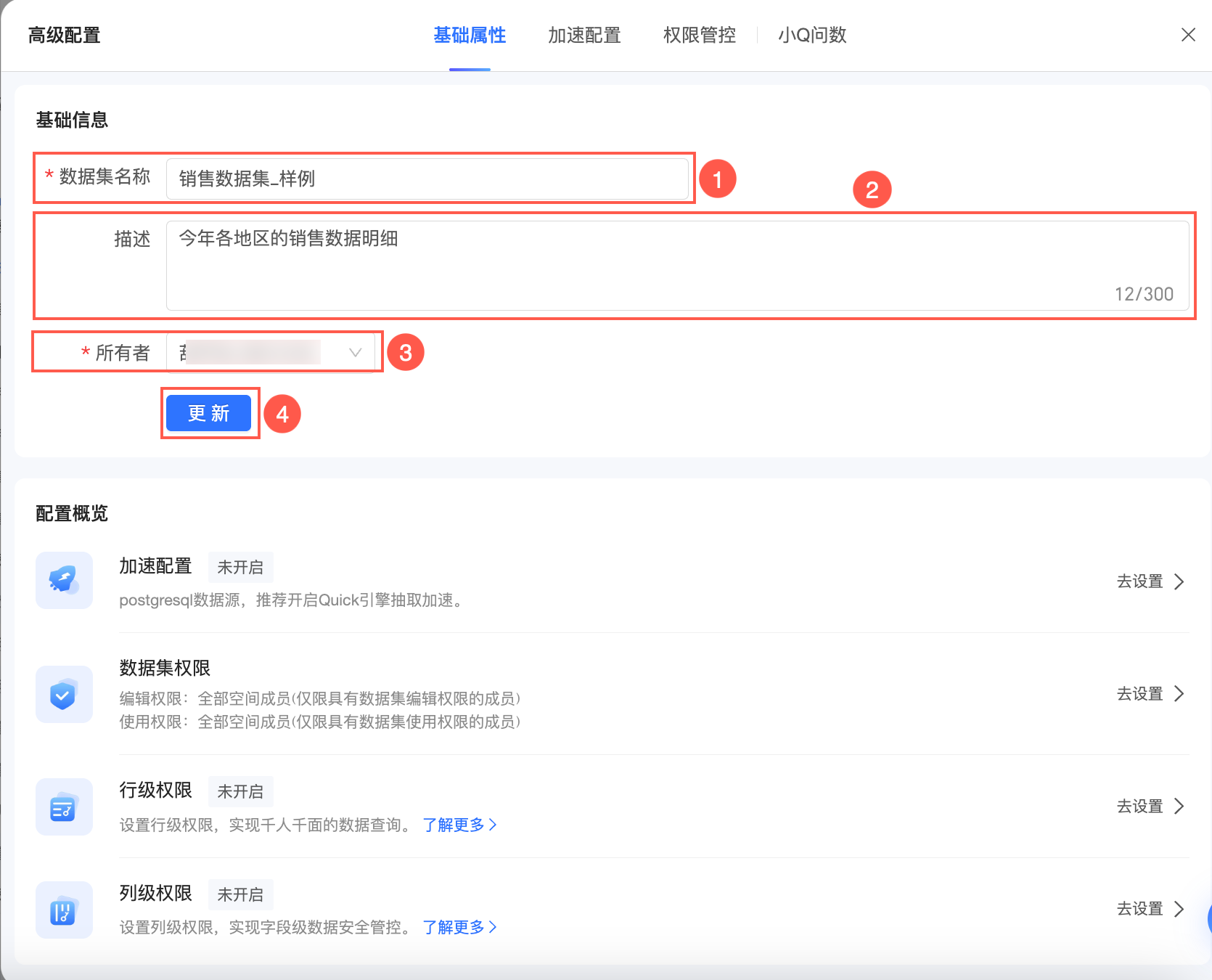Click the 数据集权限 row title
This screenshot has height=980, width=1212.
[165, 668]
